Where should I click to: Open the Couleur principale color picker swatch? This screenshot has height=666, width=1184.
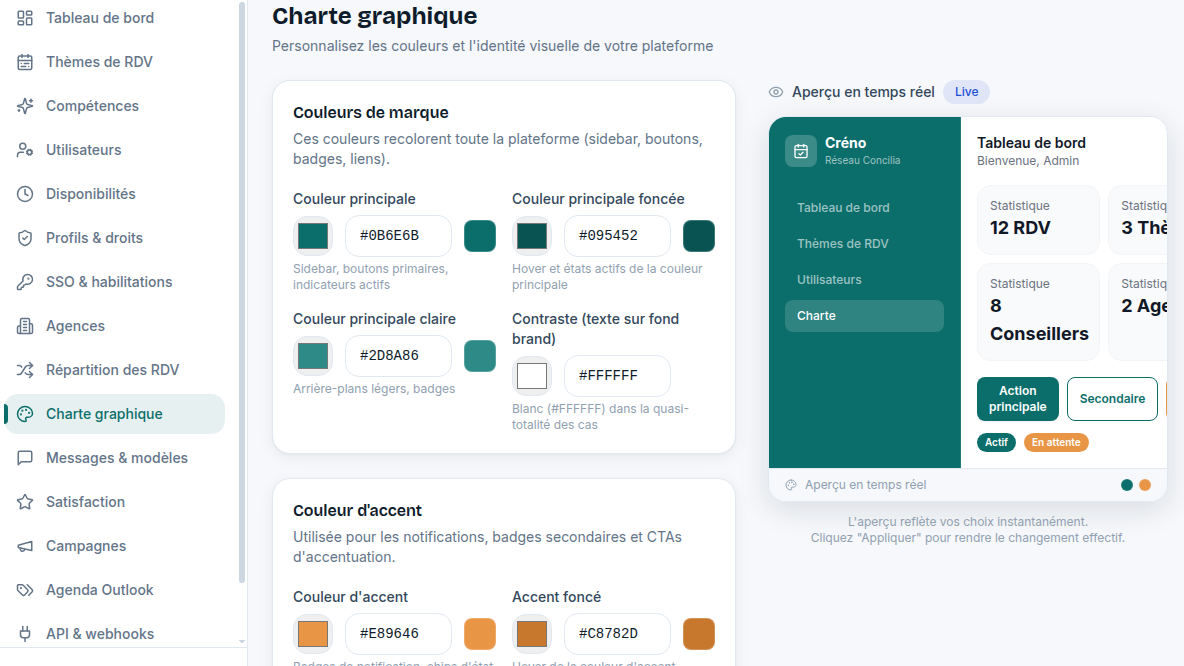(313, 236)
